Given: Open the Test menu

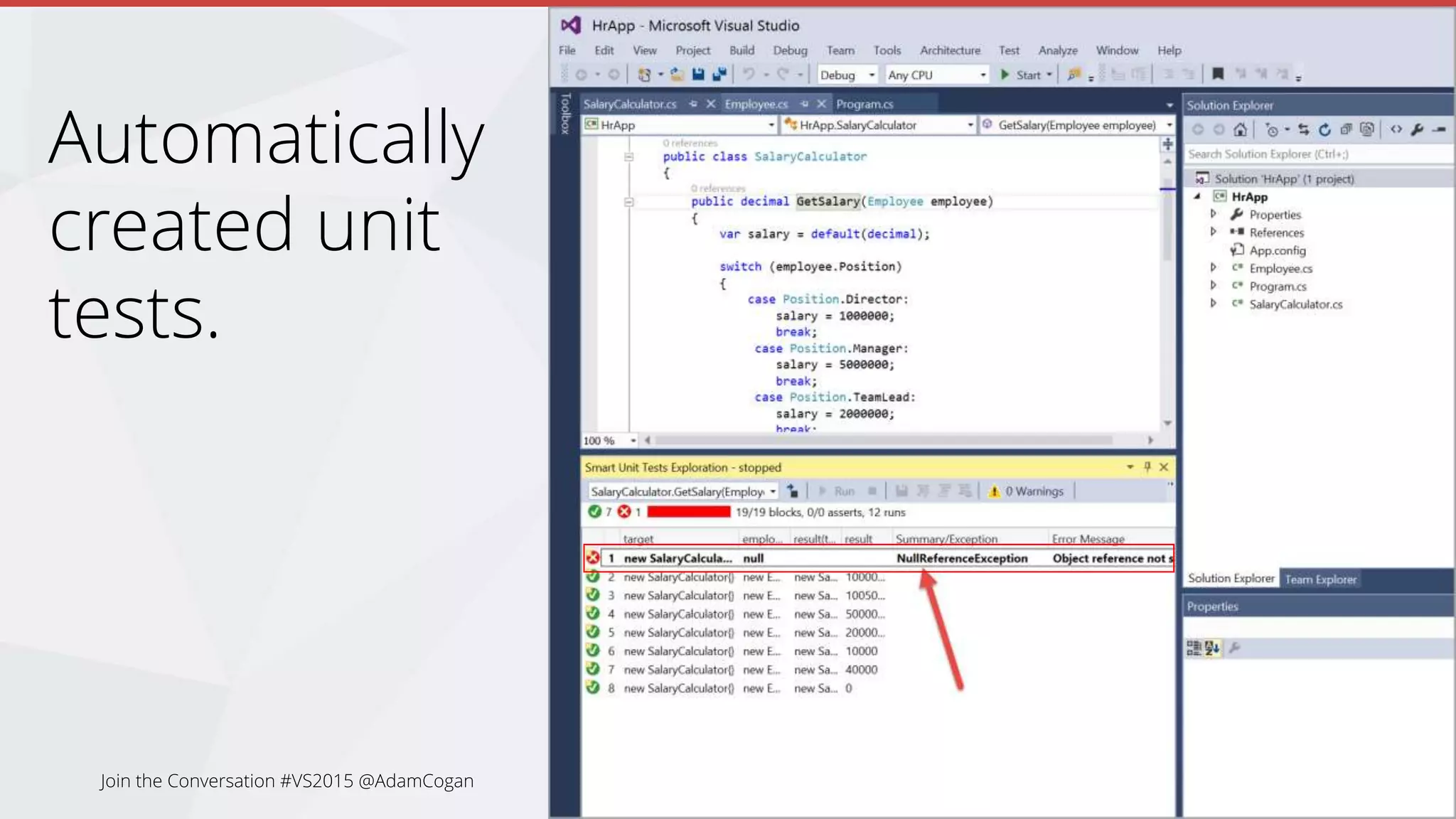Looking at the screenshot, I should (x=1009, y=50).
